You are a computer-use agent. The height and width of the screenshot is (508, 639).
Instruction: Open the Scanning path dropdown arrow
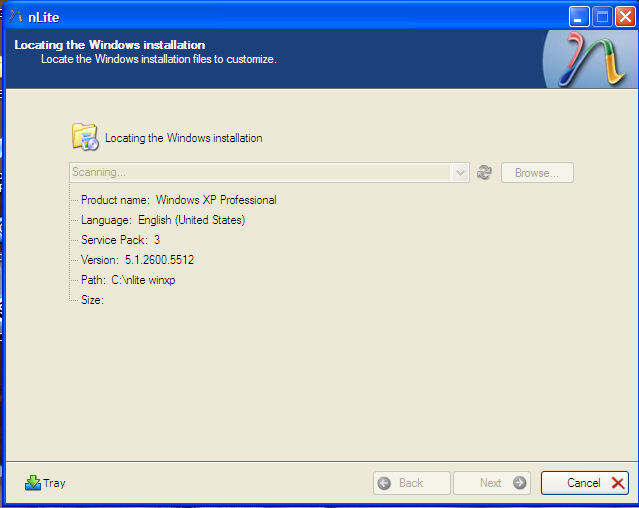(460, 172)
